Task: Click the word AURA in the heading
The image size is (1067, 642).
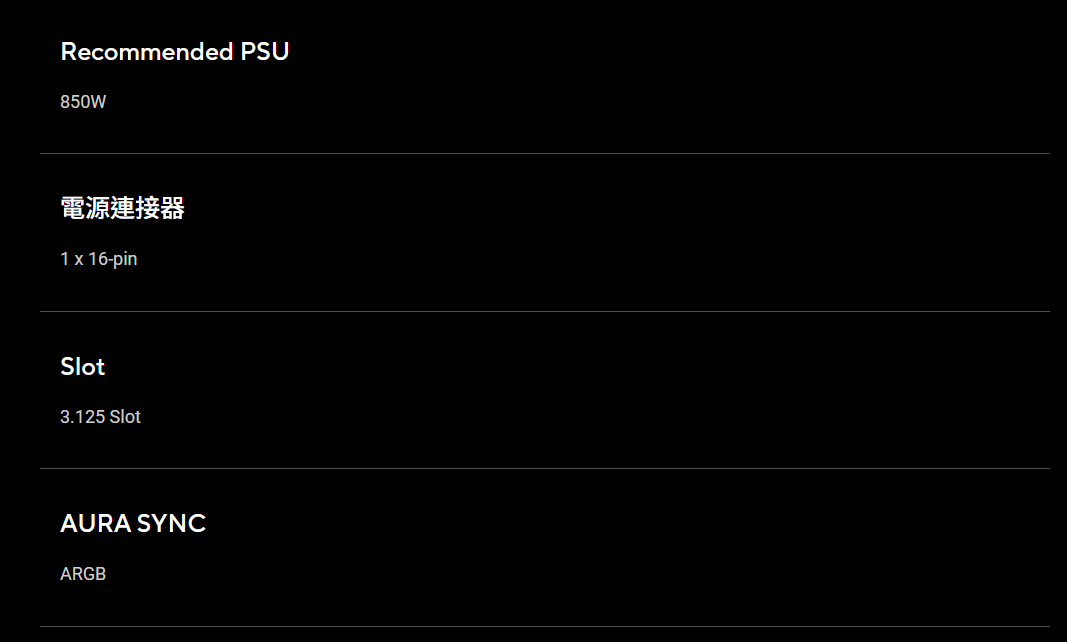Action: point(91,523)
